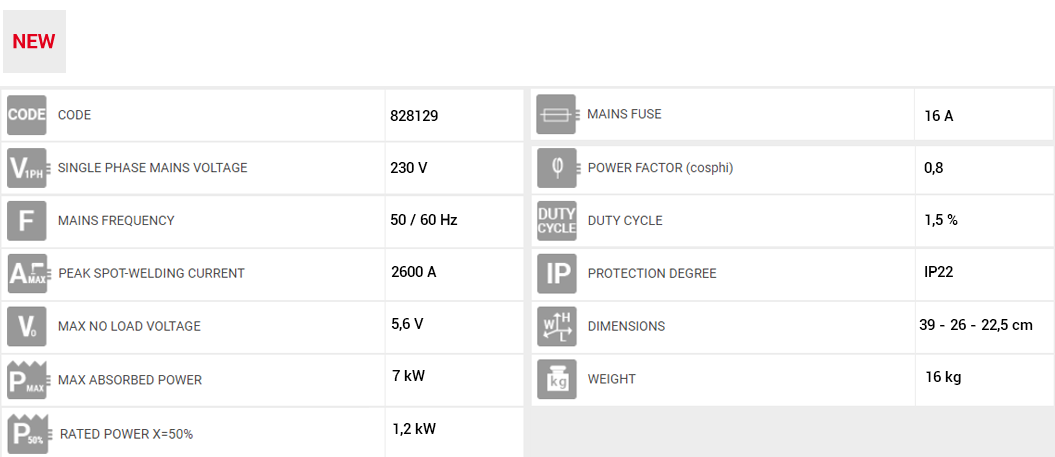The image size is (1055, 457).
Task: Click the single phase voltage V1PH icon
Action: click(27, 168)
